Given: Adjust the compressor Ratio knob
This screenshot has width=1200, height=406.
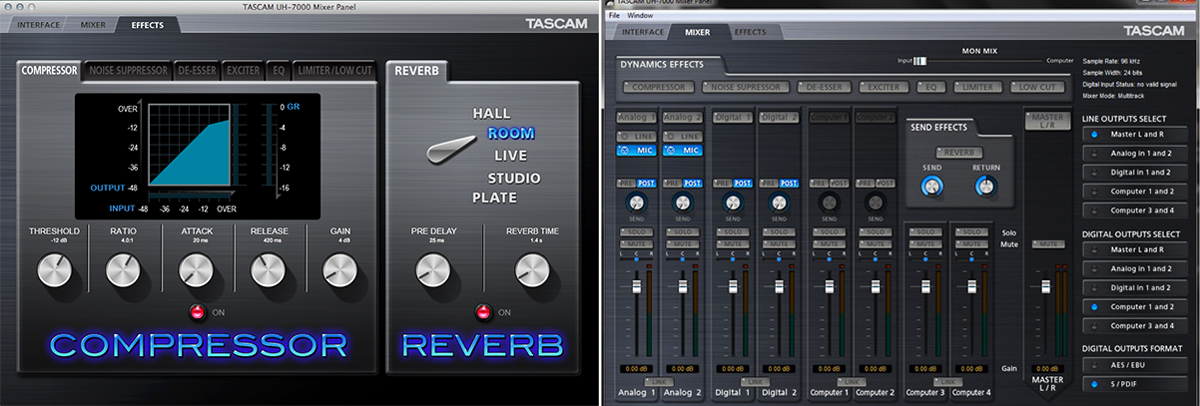Looking at the screenshot, I should point(123,269).
